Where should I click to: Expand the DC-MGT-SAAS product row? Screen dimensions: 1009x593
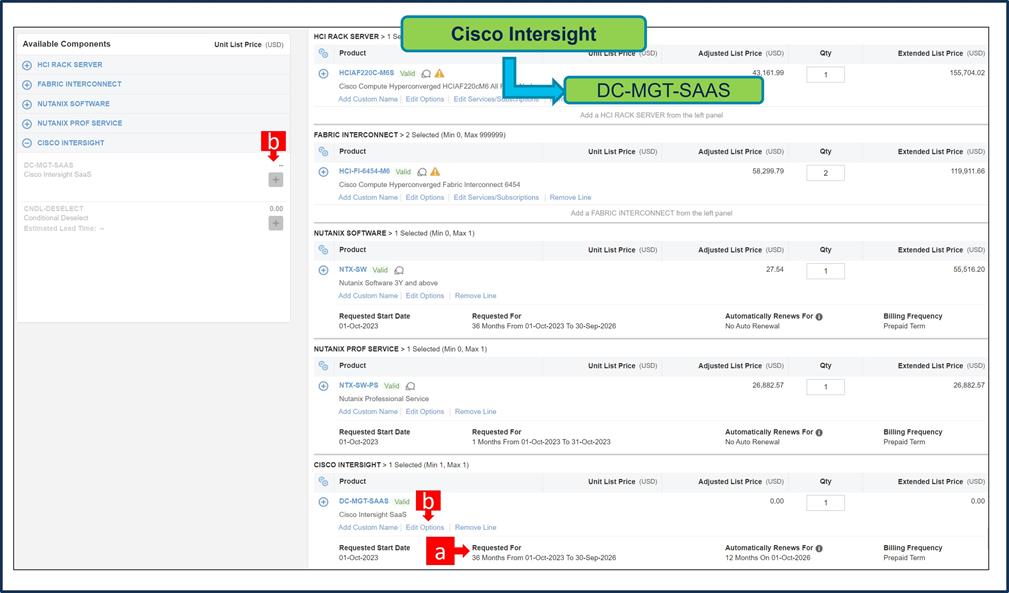(324, 502)
